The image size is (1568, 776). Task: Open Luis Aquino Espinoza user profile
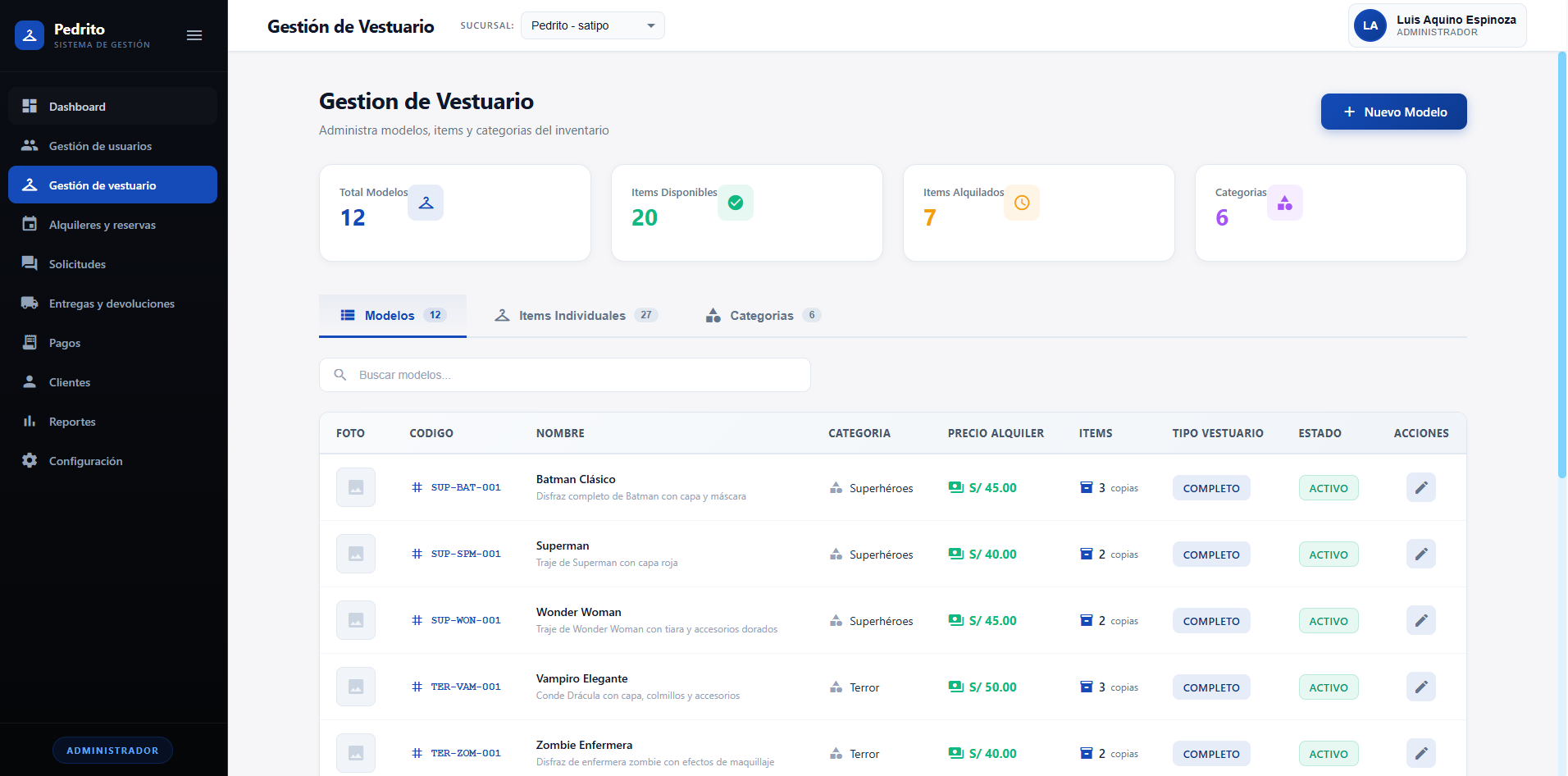point(1437,25)
